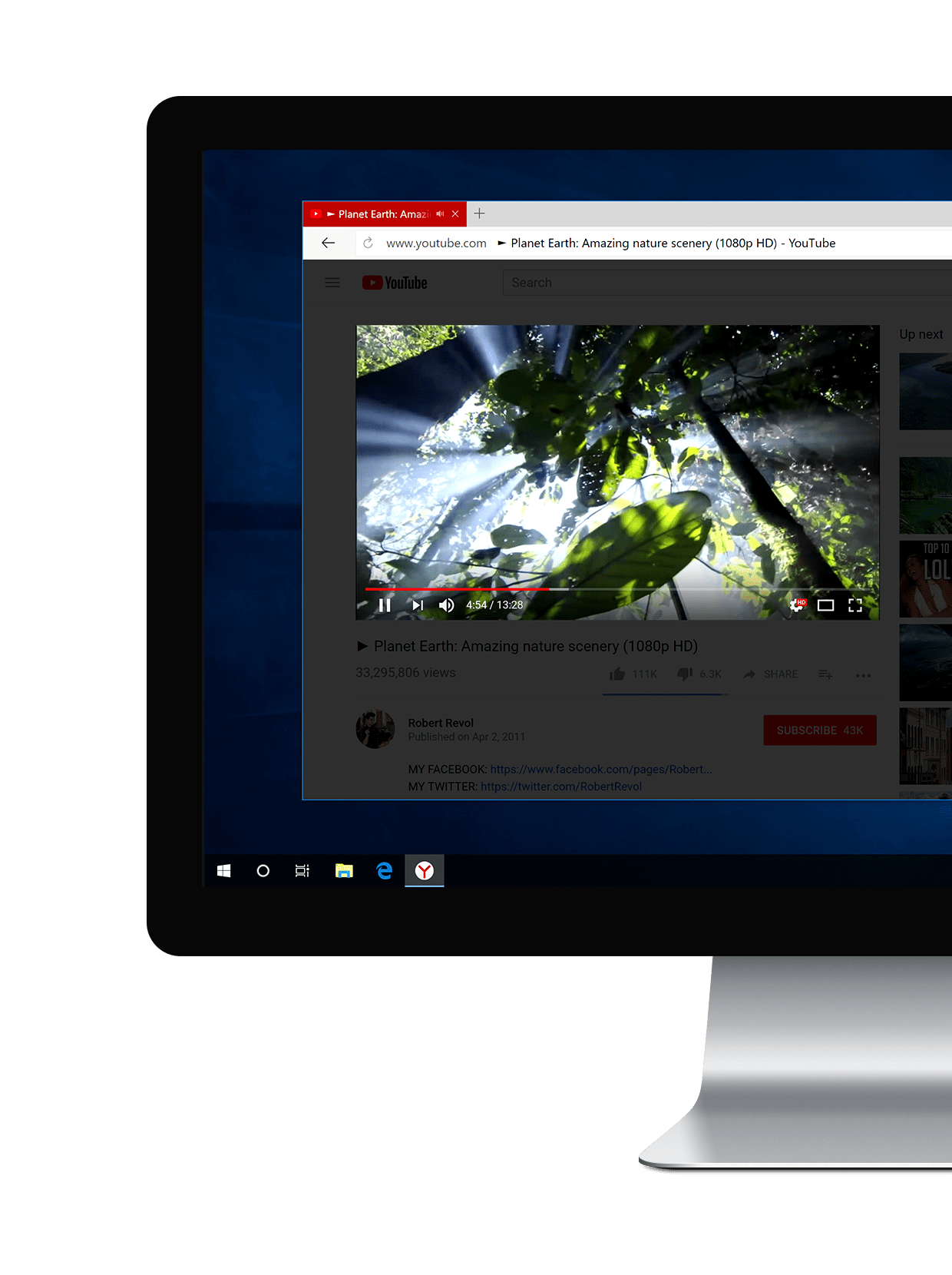Open Task View on taskbar
The image size is (952, 1275).
[302, 870]
